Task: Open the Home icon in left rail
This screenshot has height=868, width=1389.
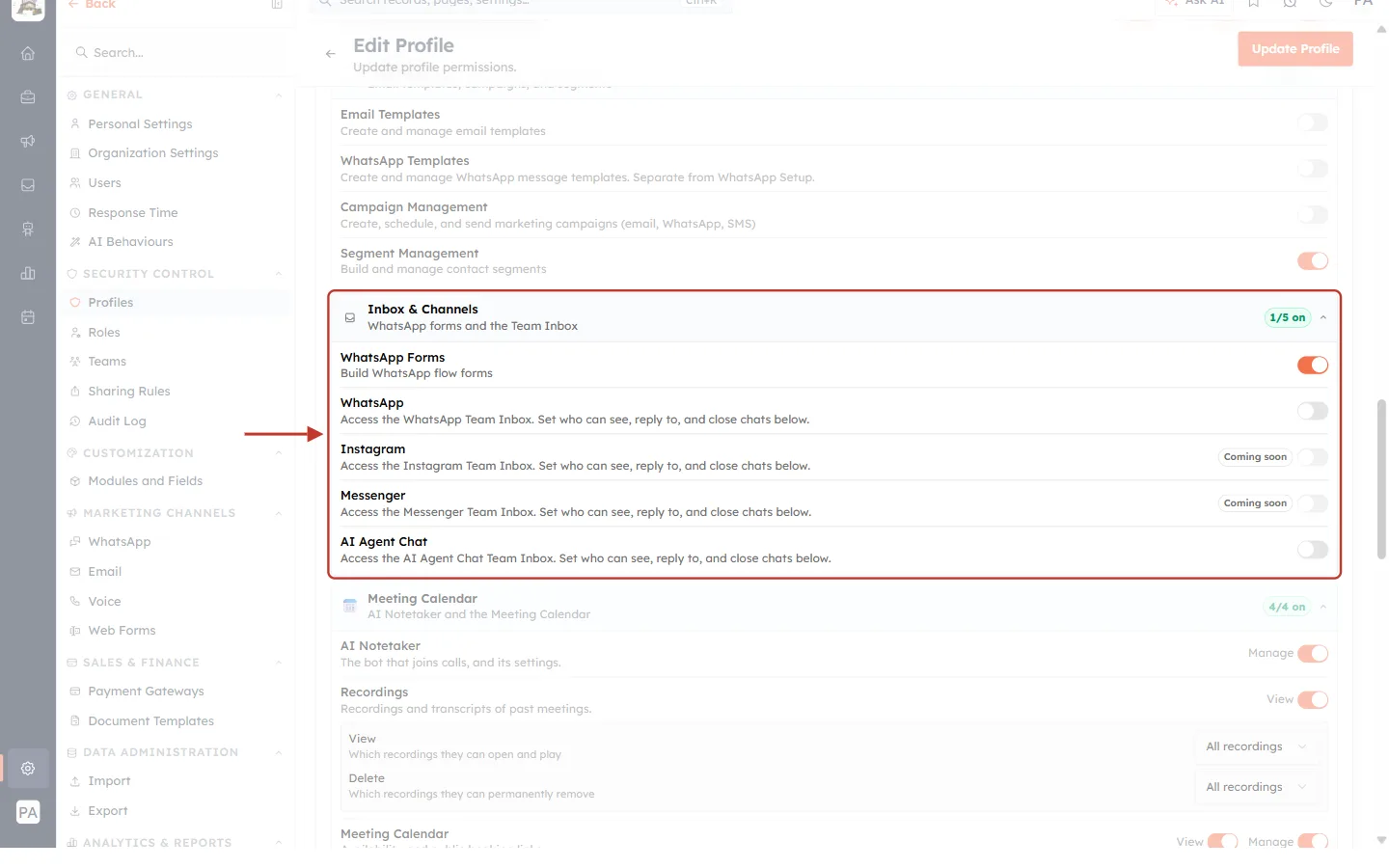Action: pos(28,54)
